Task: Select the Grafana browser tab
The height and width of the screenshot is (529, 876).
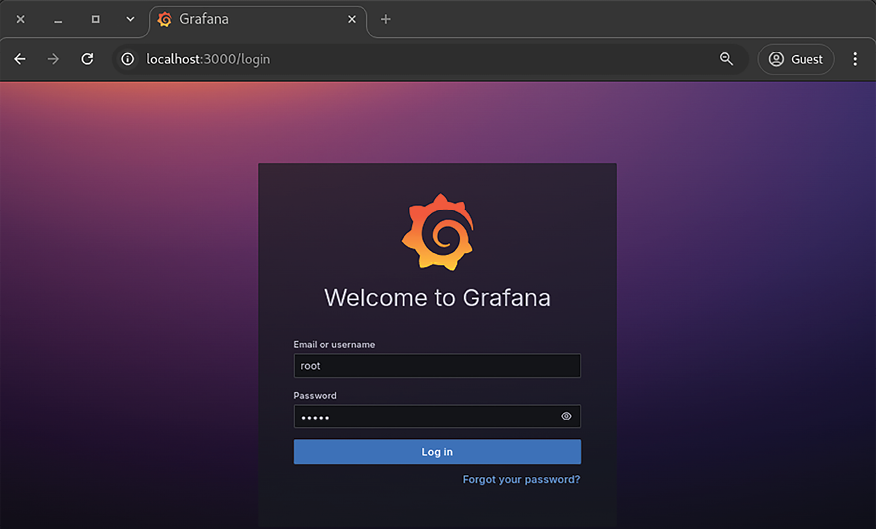Action: 250,19
